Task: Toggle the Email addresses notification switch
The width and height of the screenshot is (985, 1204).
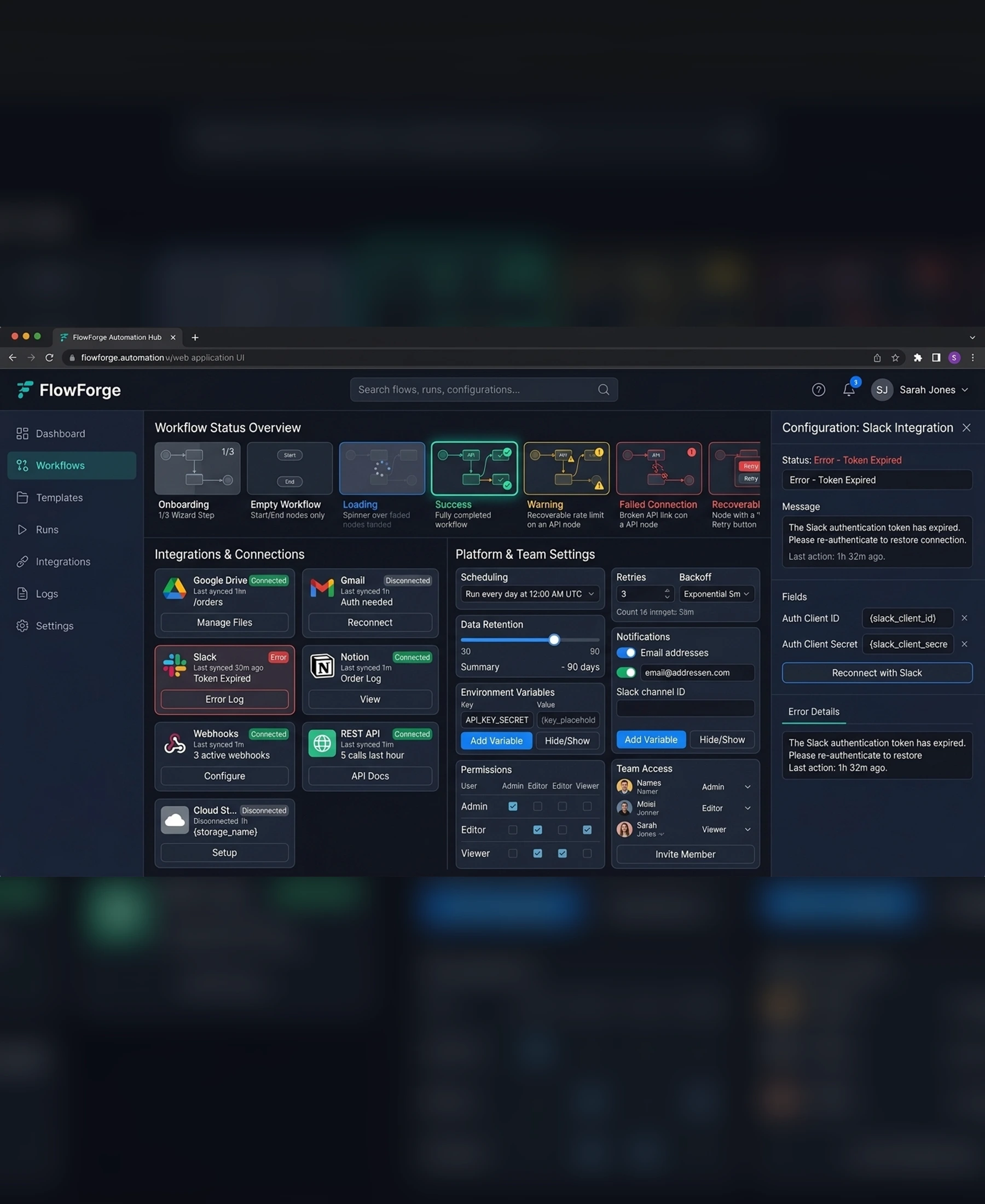Action: (626, 652)
